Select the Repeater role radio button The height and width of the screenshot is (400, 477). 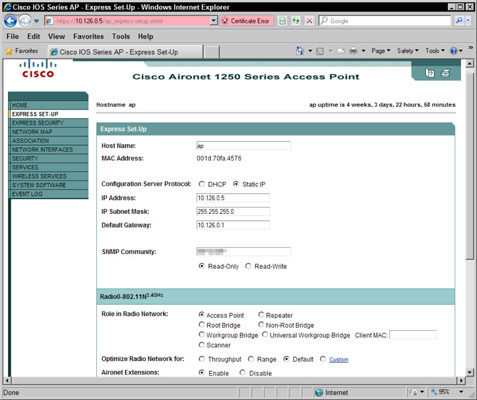(x=261, y=314)
